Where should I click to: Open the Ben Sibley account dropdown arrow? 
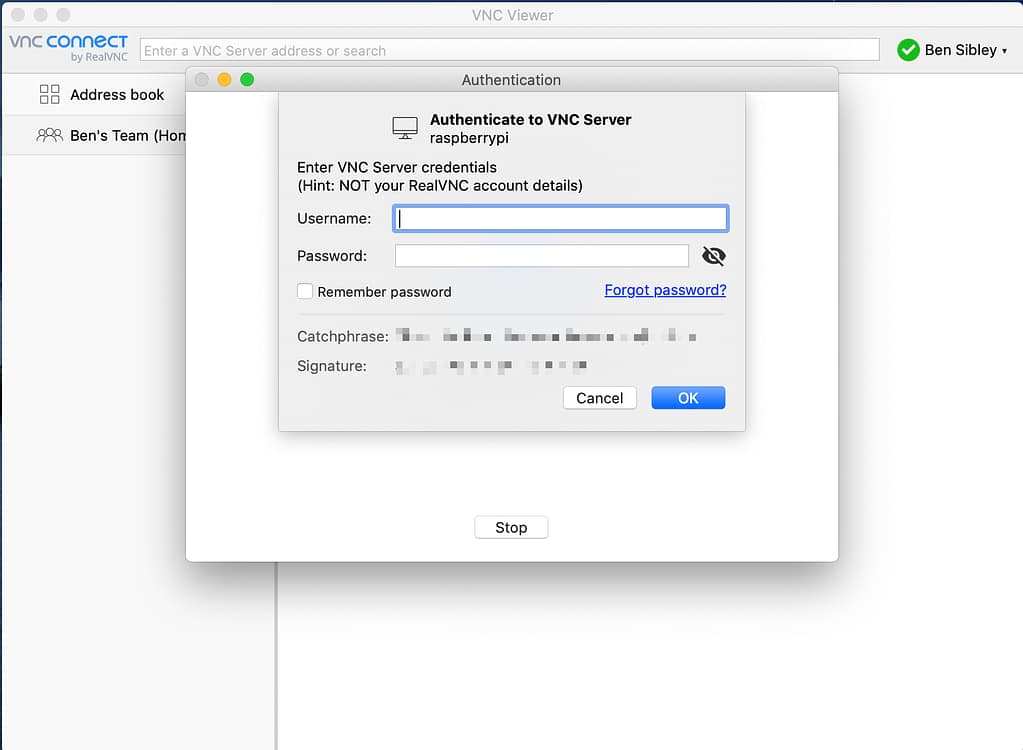point(1004,50)
